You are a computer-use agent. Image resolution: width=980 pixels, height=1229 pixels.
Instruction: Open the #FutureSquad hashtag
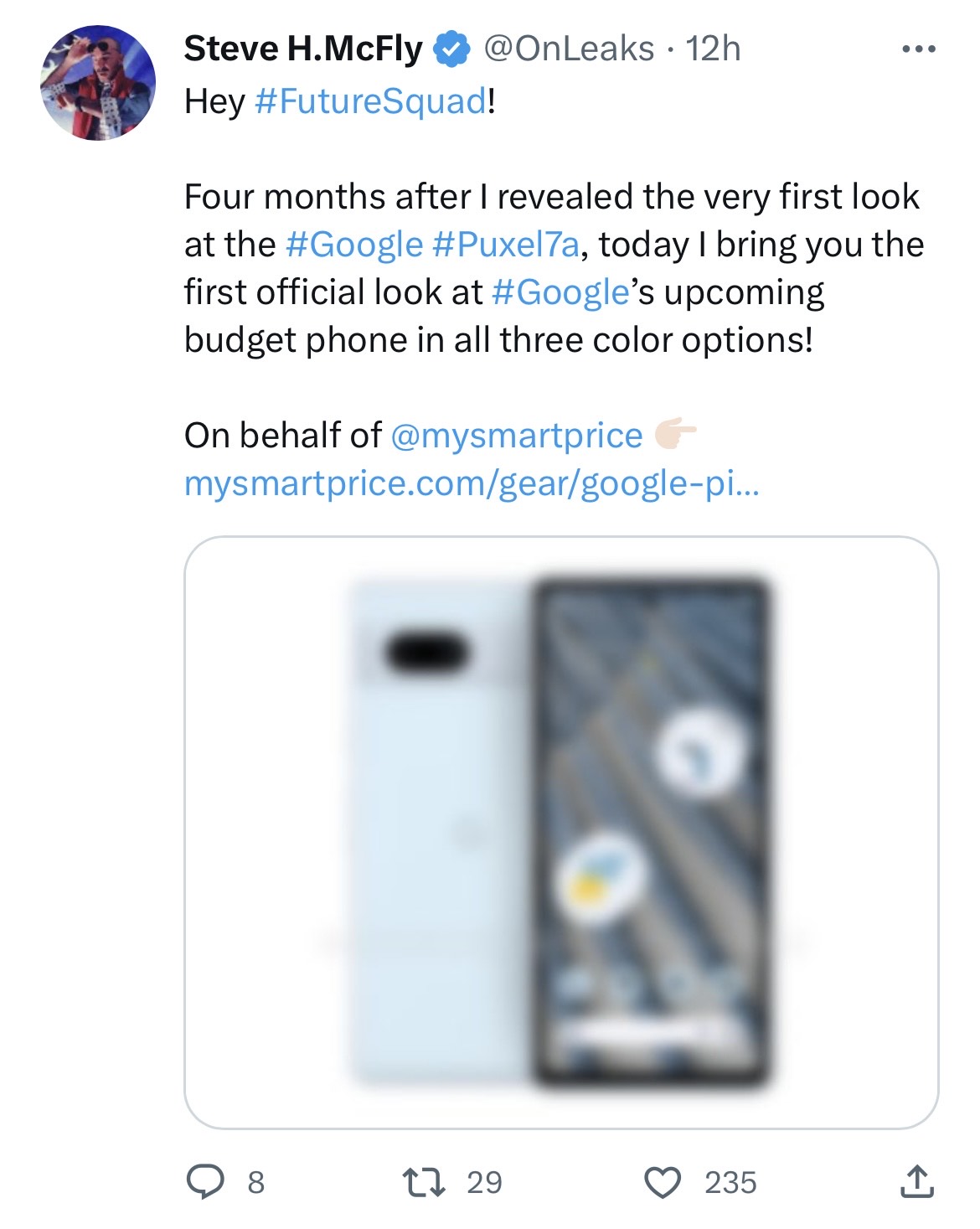tap(369, 101)
